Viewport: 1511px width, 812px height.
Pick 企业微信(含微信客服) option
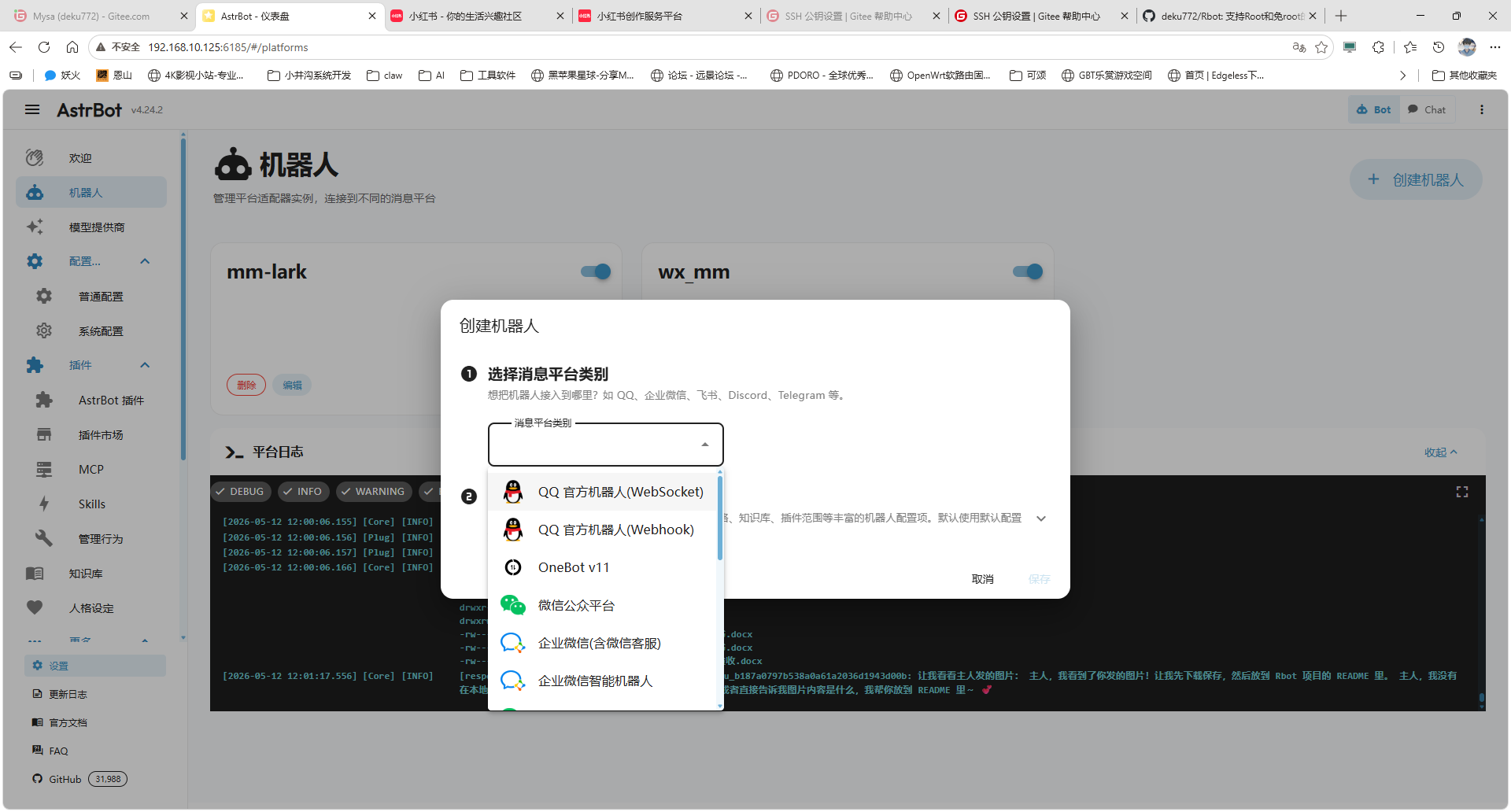pos(603,643)
